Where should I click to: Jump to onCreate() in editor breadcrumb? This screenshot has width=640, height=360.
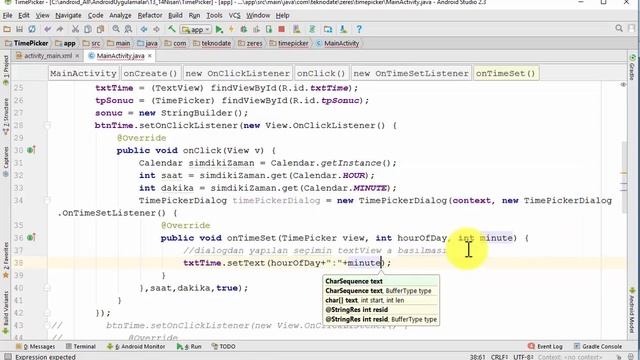click(151, 73)
